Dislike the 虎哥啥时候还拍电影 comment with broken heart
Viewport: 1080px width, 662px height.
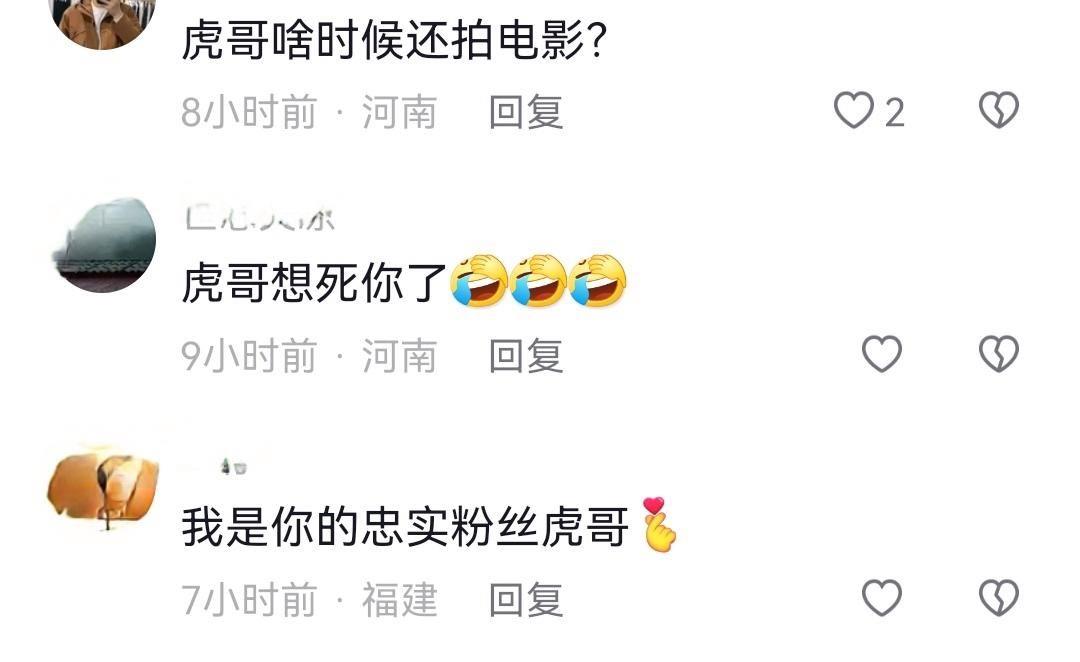click(999, 110)
